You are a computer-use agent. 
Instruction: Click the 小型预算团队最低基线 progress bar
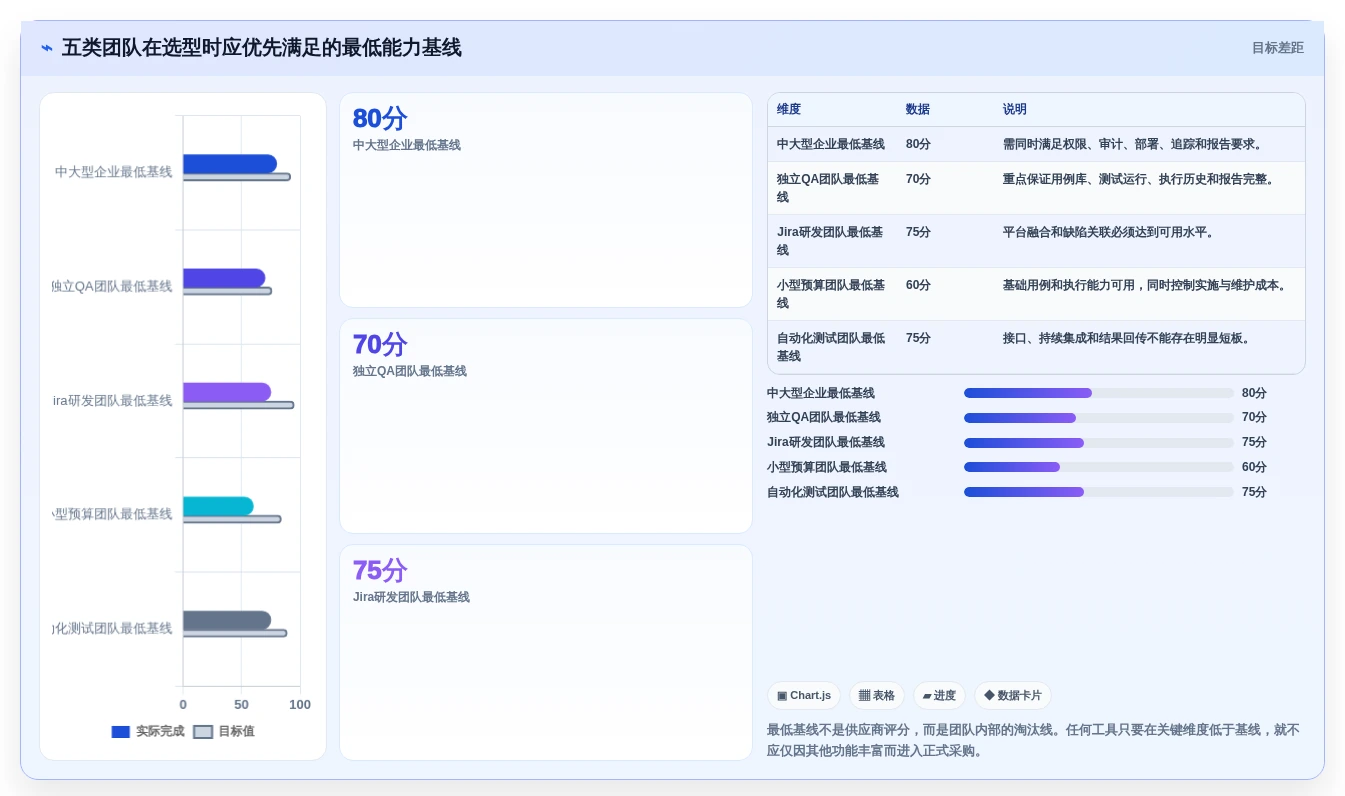tap(1098, 467)
